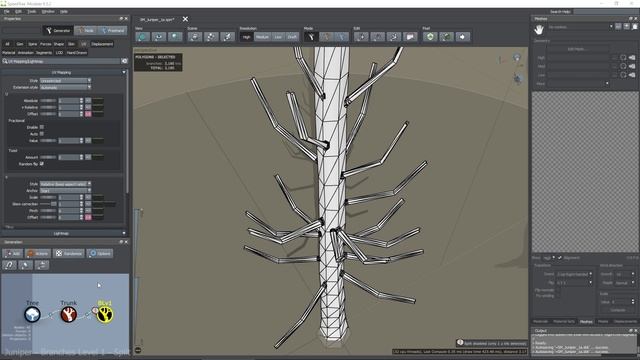The image size is (640, 360).
Task: Click the property search clear icon
Action: [x=124, y=61]
